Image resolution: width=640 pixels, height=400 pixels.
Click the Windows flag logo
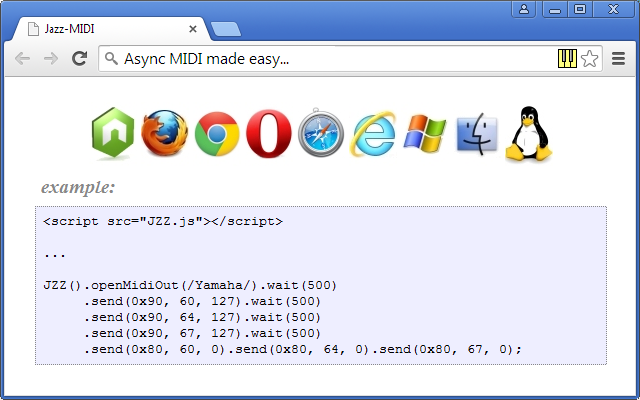click(x=424, y=134)
